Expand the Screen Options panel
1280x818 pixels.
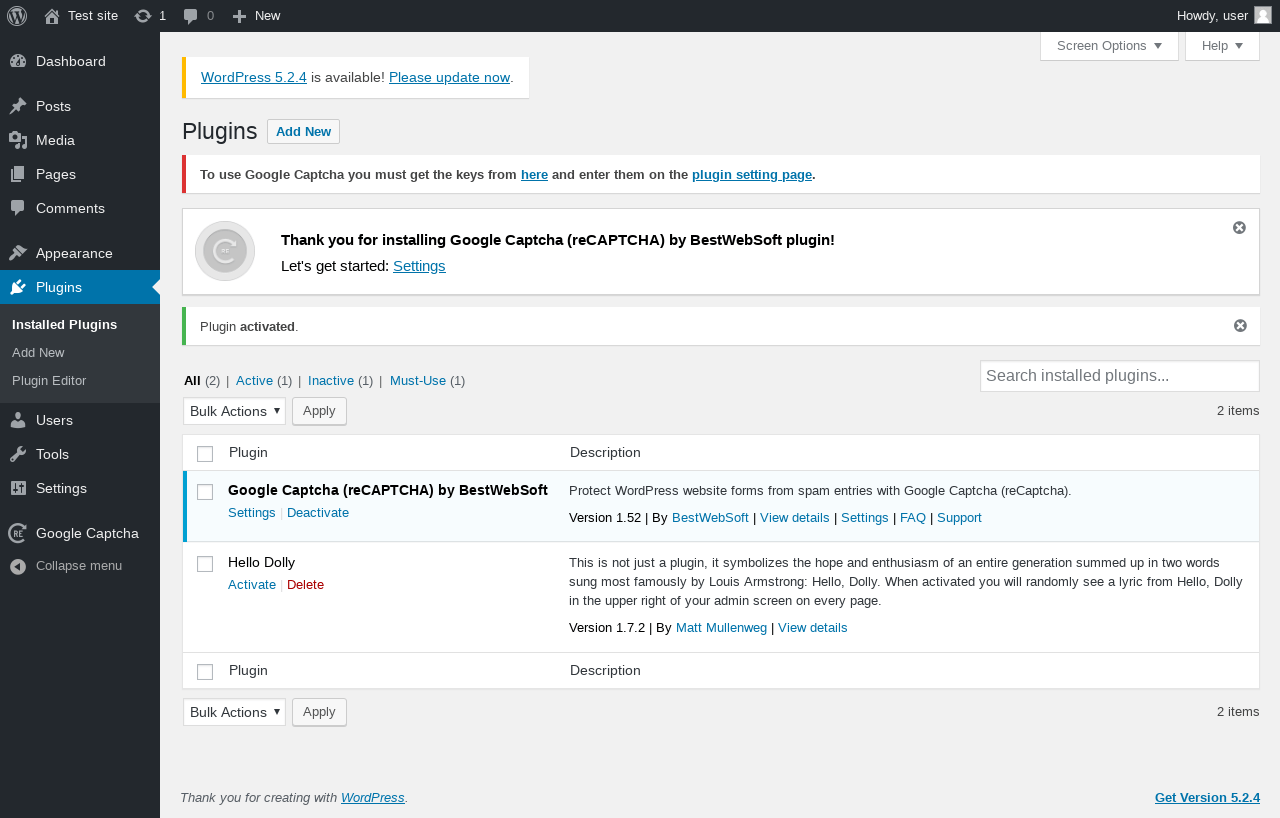point(1109,46)
